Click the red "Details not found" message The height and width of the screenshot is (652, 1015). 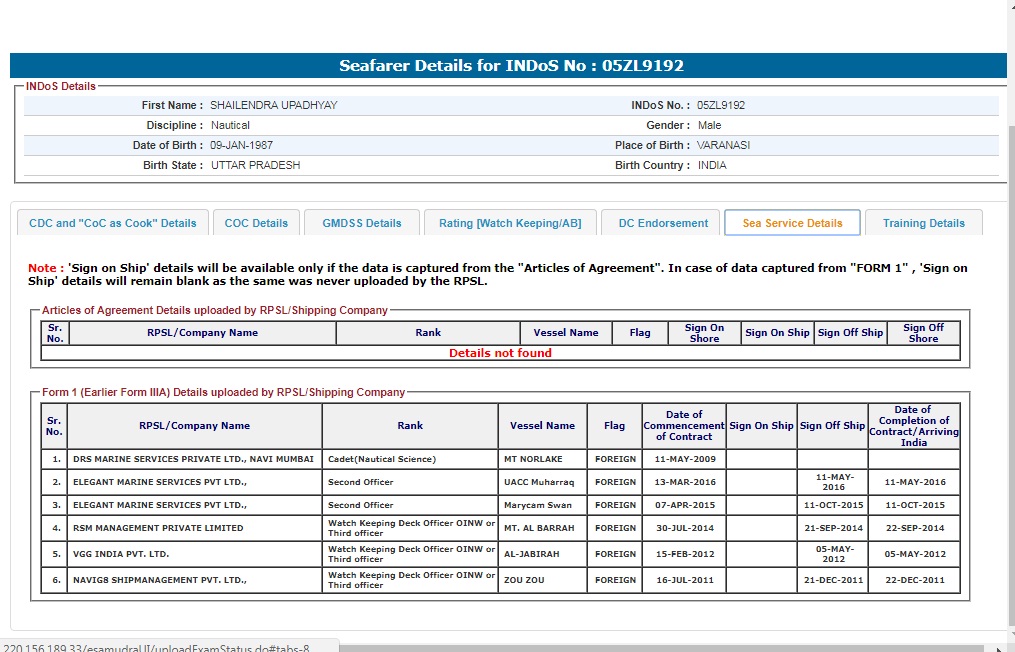[x=500, y=353]
